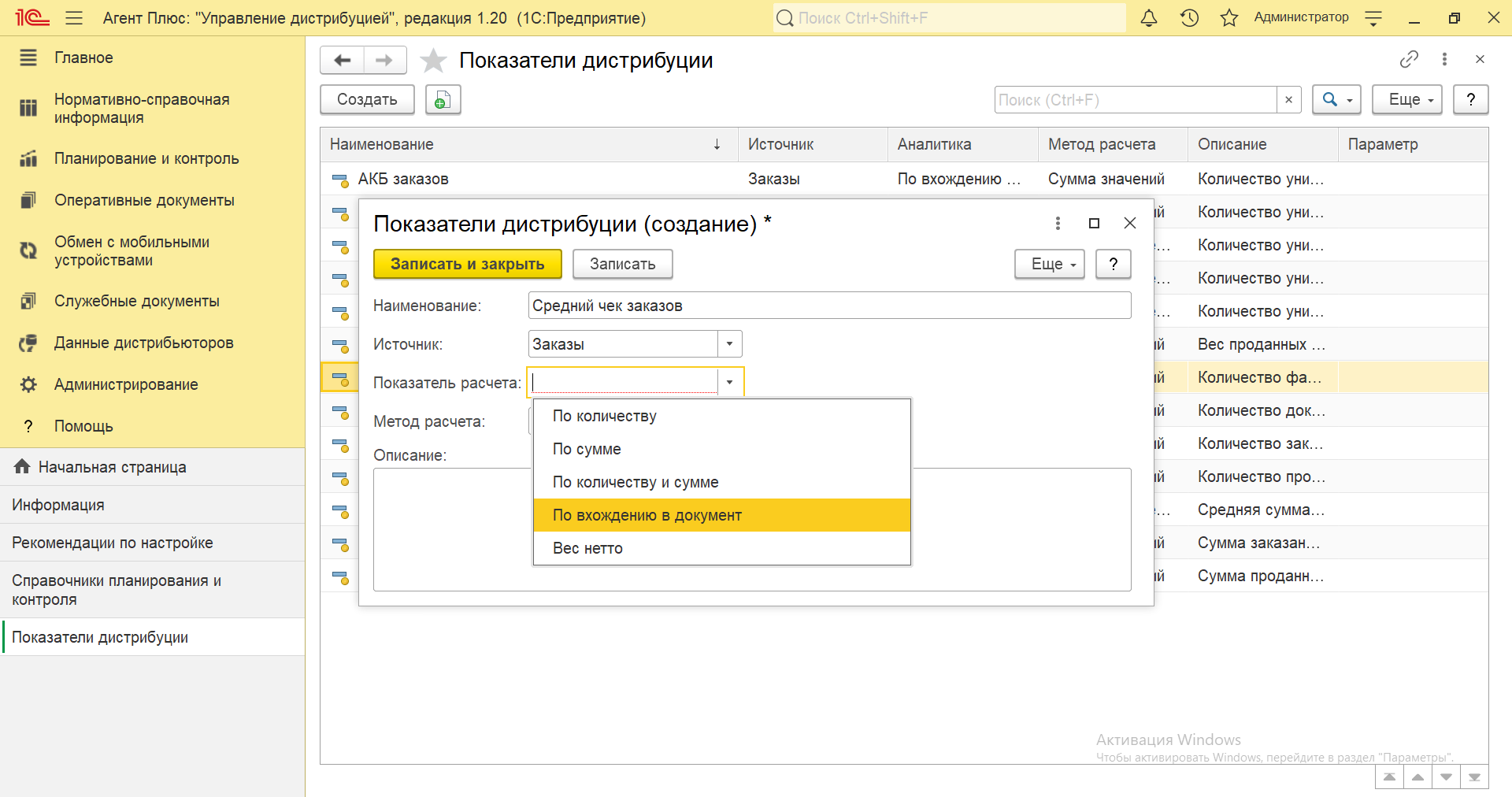Viewport: 1512px width, 797px height.
Task: Click the Создать button
Action: click(367, 100)
